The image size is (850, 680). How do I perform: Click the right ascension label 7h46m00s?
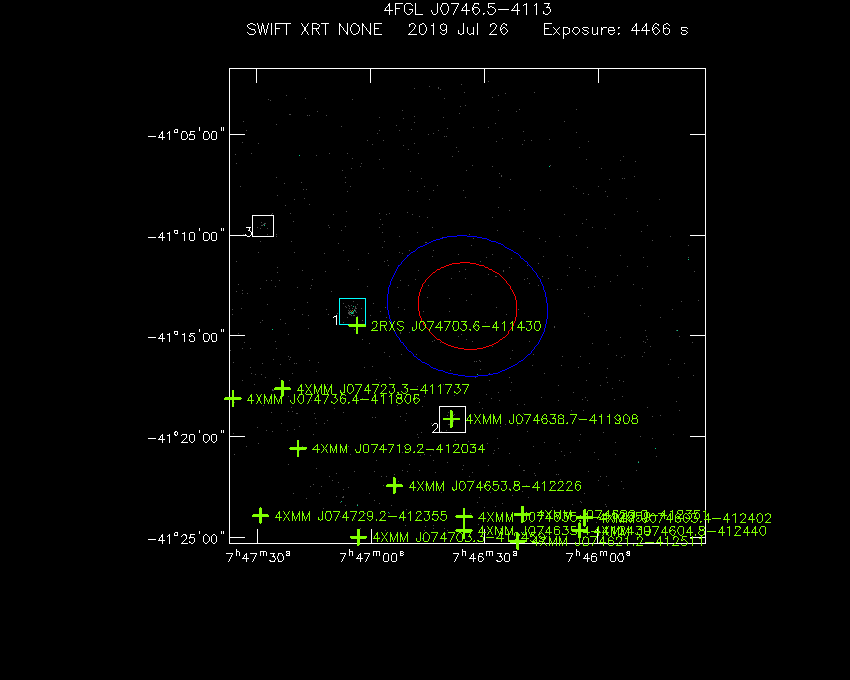point(598,557)
